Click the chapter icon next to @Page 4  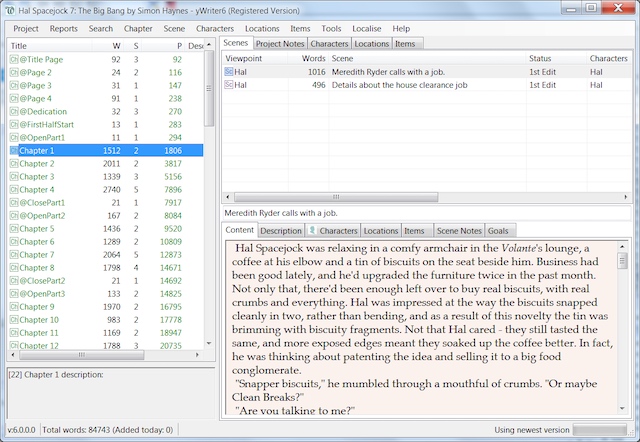tap(14, 99)
